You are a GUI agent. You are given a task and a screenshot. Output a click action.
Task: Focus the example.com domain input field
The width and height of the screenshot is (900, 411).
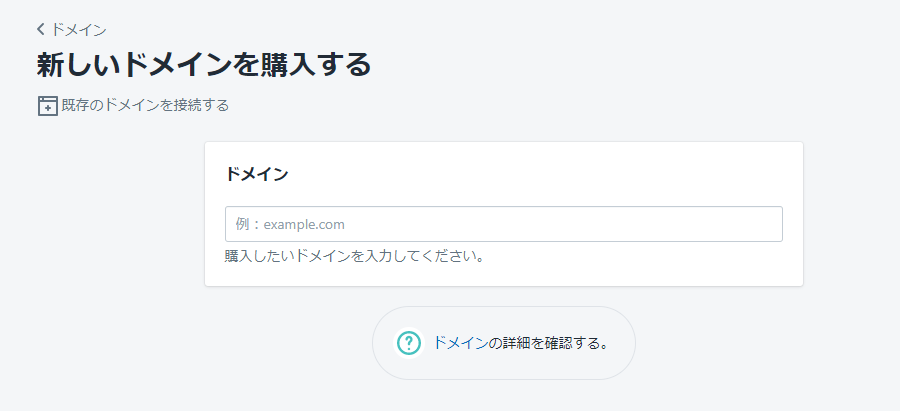click(504, 224)
